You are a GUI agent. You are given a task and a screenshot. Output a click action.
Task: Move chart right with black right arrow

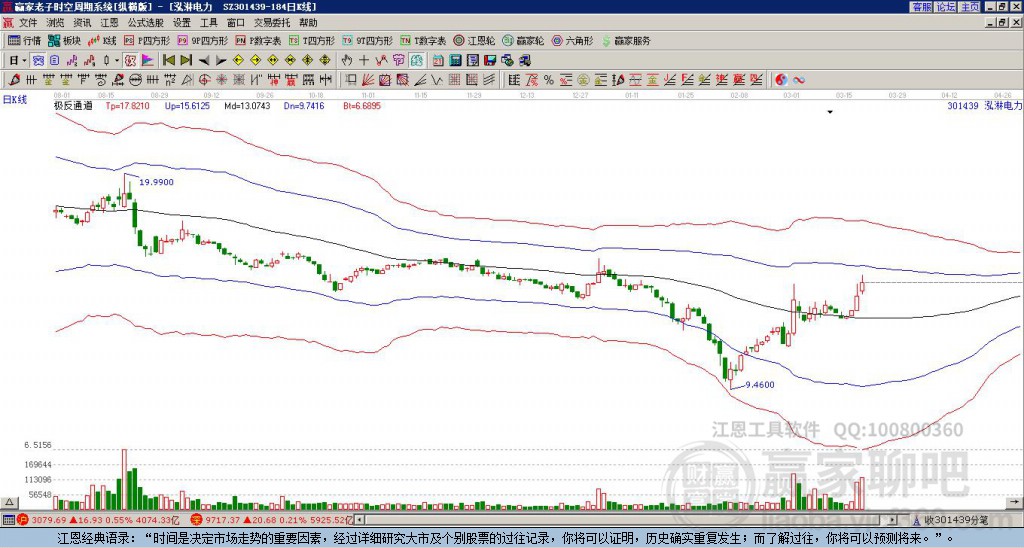coord(221,61)
